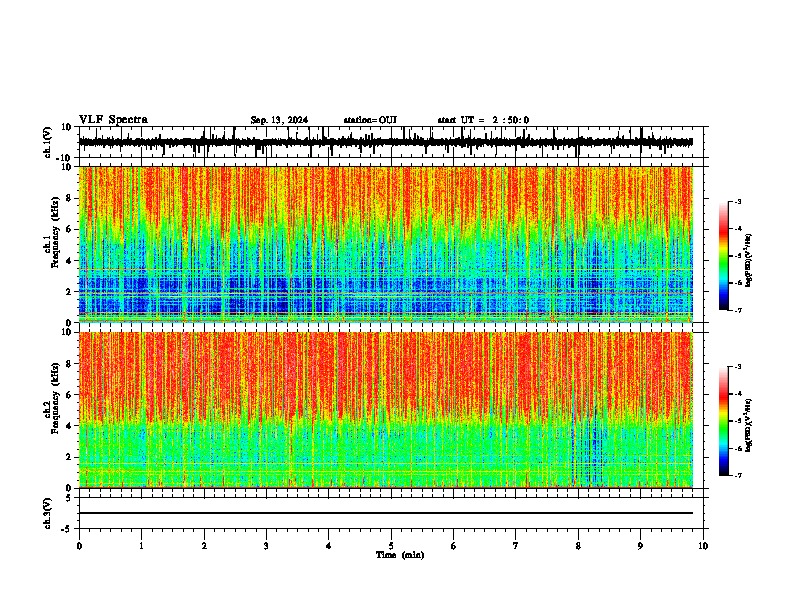Image resolution: width=792 pixels, height=612 pixels.
Task: Click the '6' kHz tick of ch.2 spectrogram
Action: coord(69,395)
